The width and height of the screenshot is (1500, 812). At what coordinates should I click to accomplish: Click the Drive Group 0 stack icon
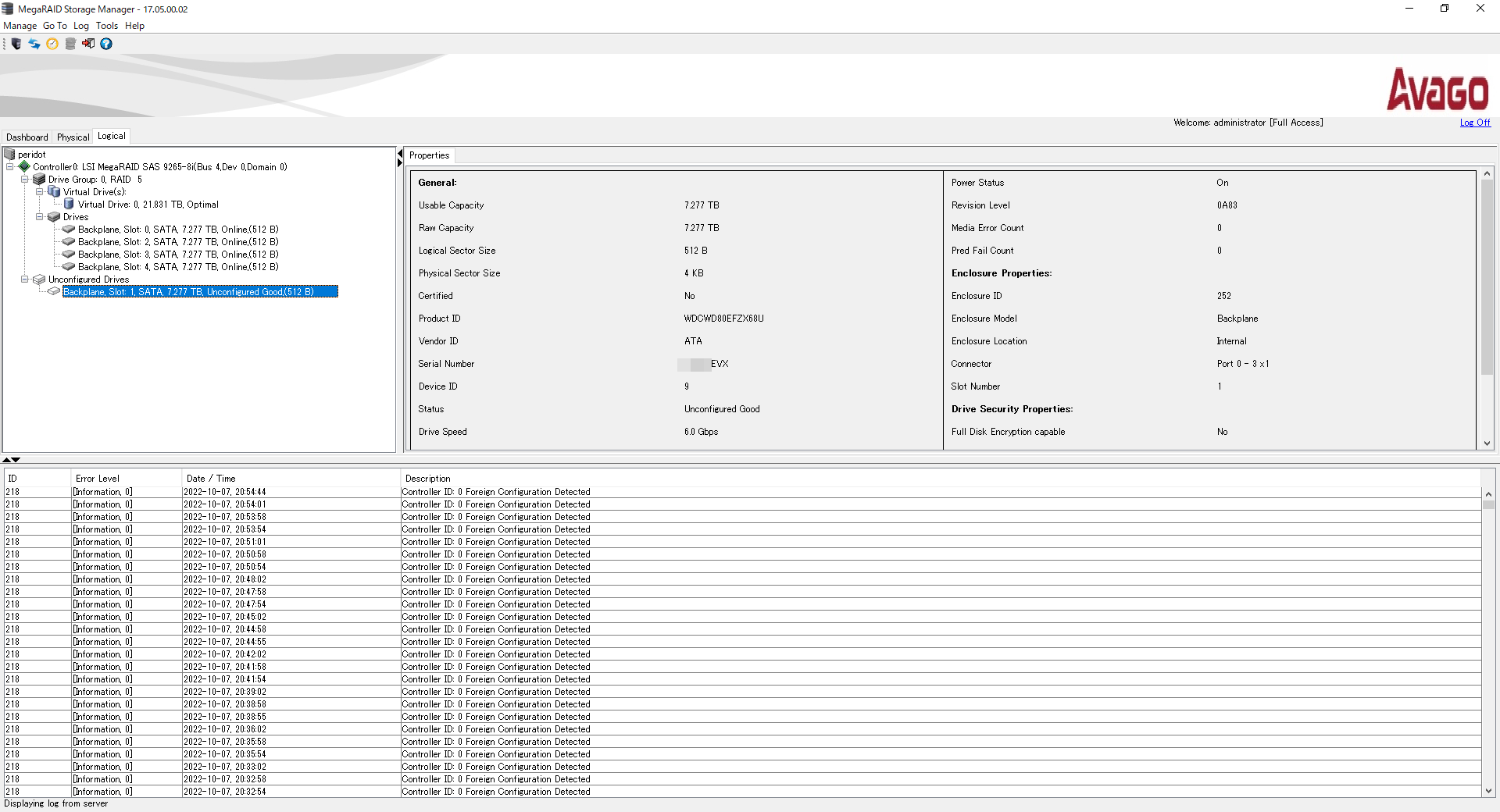click(x=39, y=179)
